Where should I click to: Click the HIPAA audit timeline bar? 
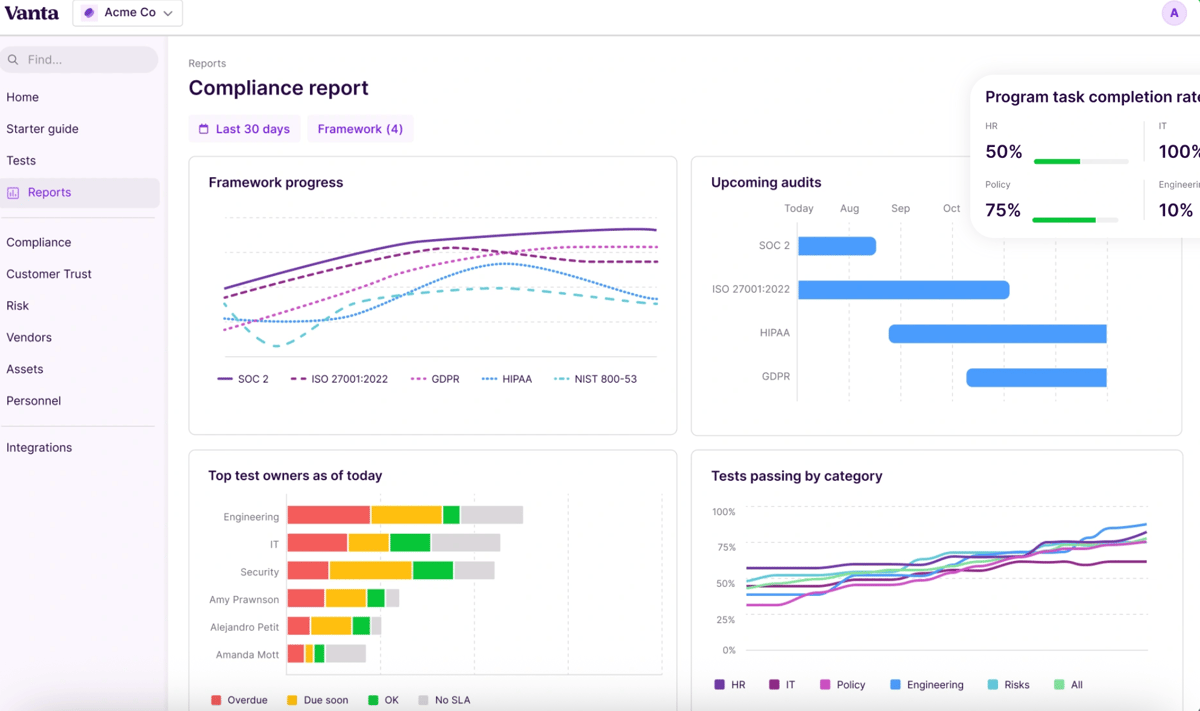998,334
